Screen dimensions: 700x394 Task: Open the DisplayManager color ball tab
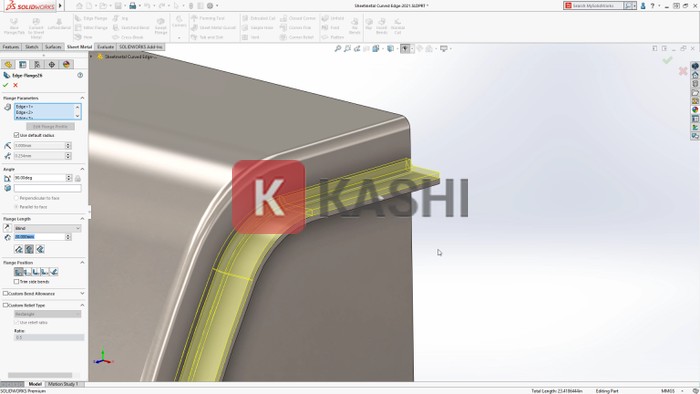pyautogui.click(x=67, y=65)
